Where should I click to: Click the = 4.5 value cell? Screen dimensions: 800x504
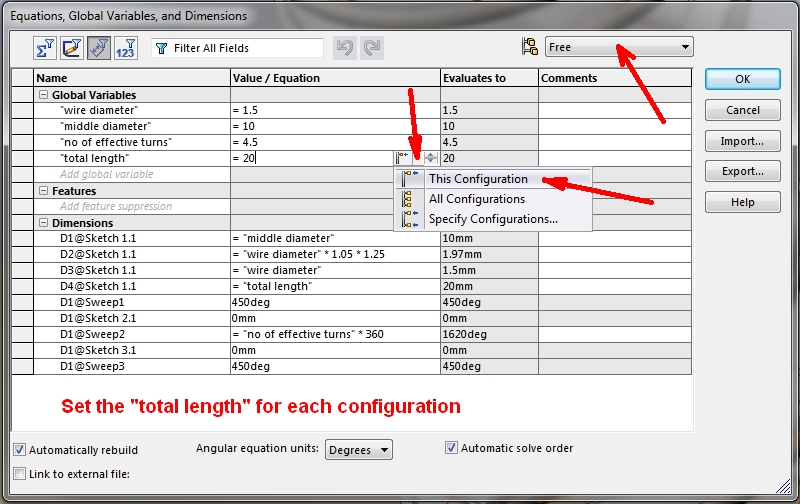335,142
